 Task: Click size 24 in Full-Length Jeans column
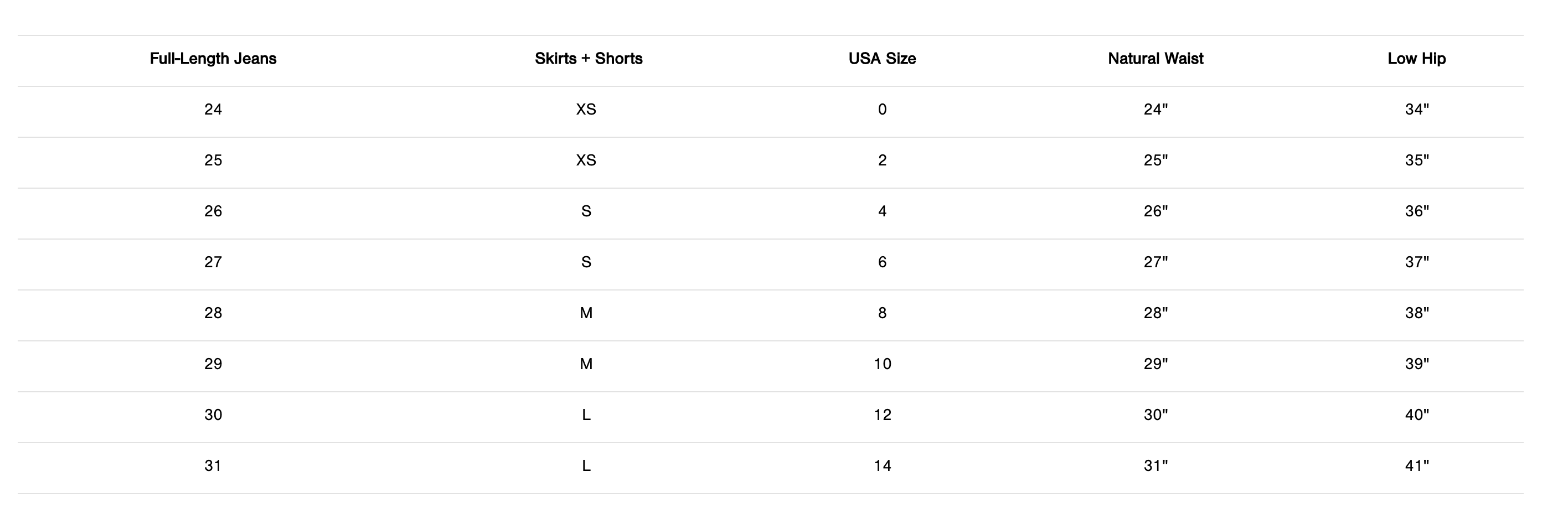coord(213,110)
